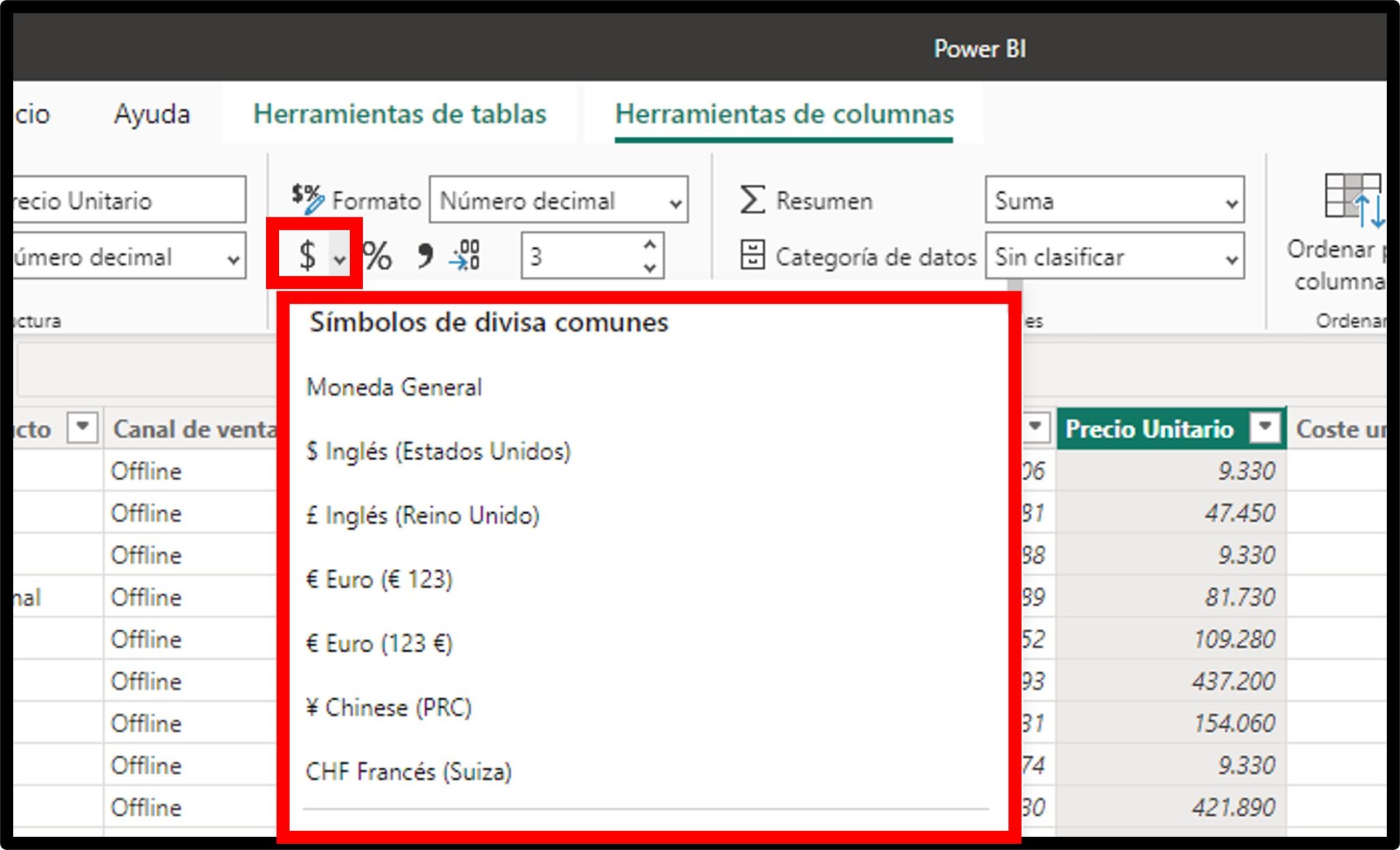Image resolution: width=1400 pixels, height=850 pixels.
Task: Select the € Euro (€ 123) option
Action: click(x=378, y=579)
